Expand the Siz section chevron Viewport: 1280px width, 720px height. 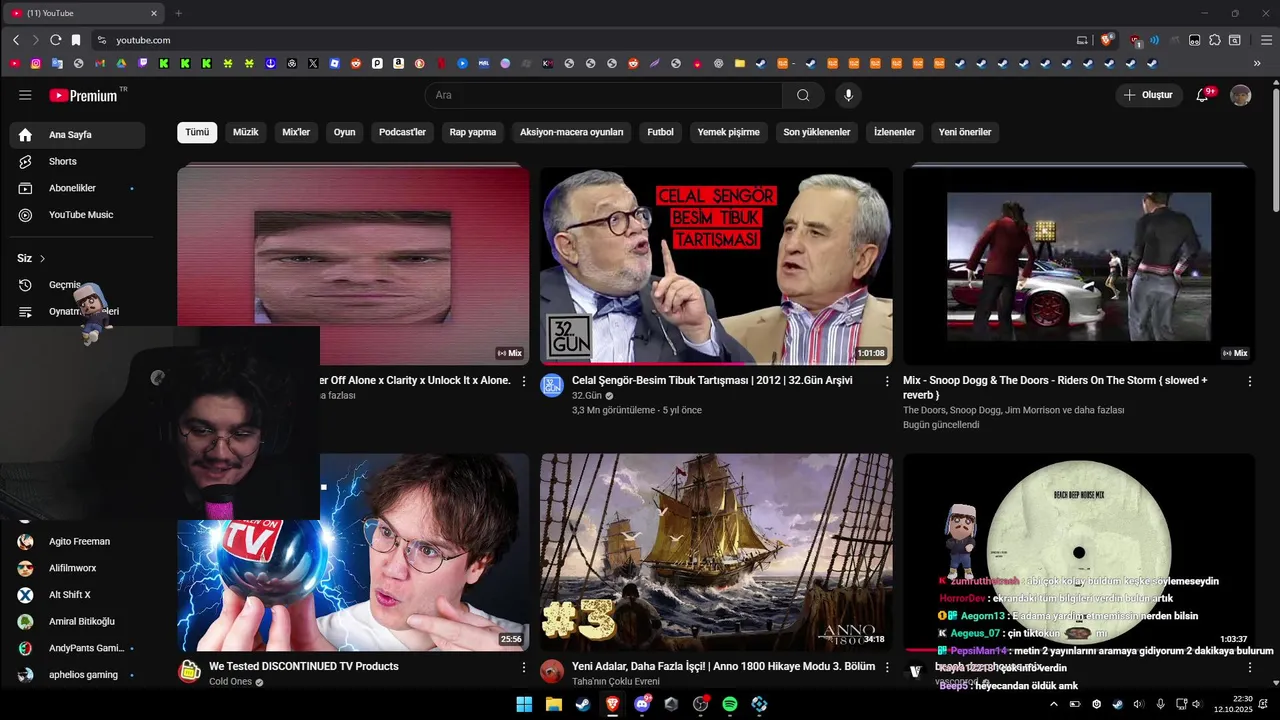(42, 259)
